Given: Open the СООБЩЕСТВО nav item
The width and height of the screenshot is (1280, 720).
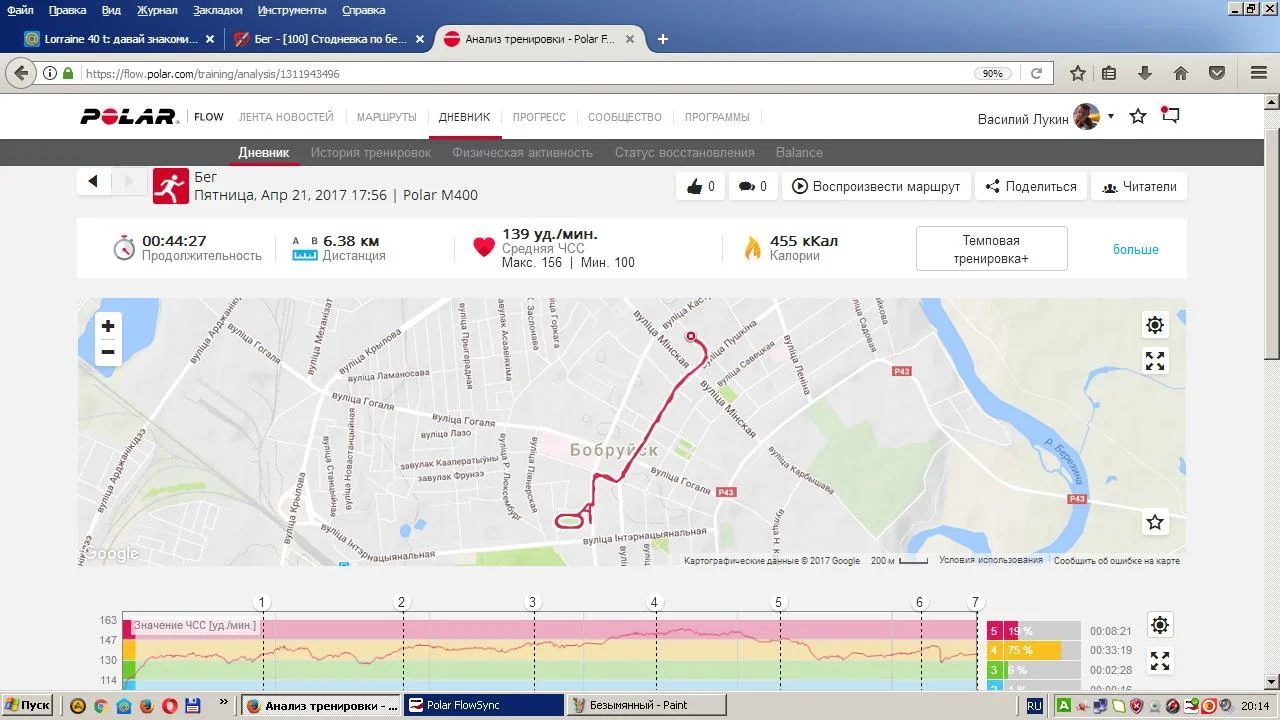Looking at the screenshot, I should [x=625, y=117].
